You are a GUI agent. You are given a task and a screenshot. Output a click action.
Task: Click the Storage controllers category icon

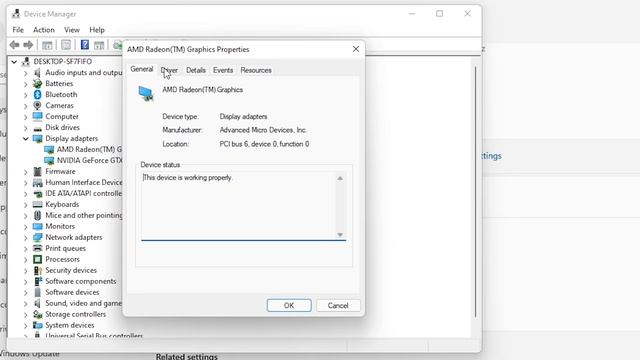[38, 314]
